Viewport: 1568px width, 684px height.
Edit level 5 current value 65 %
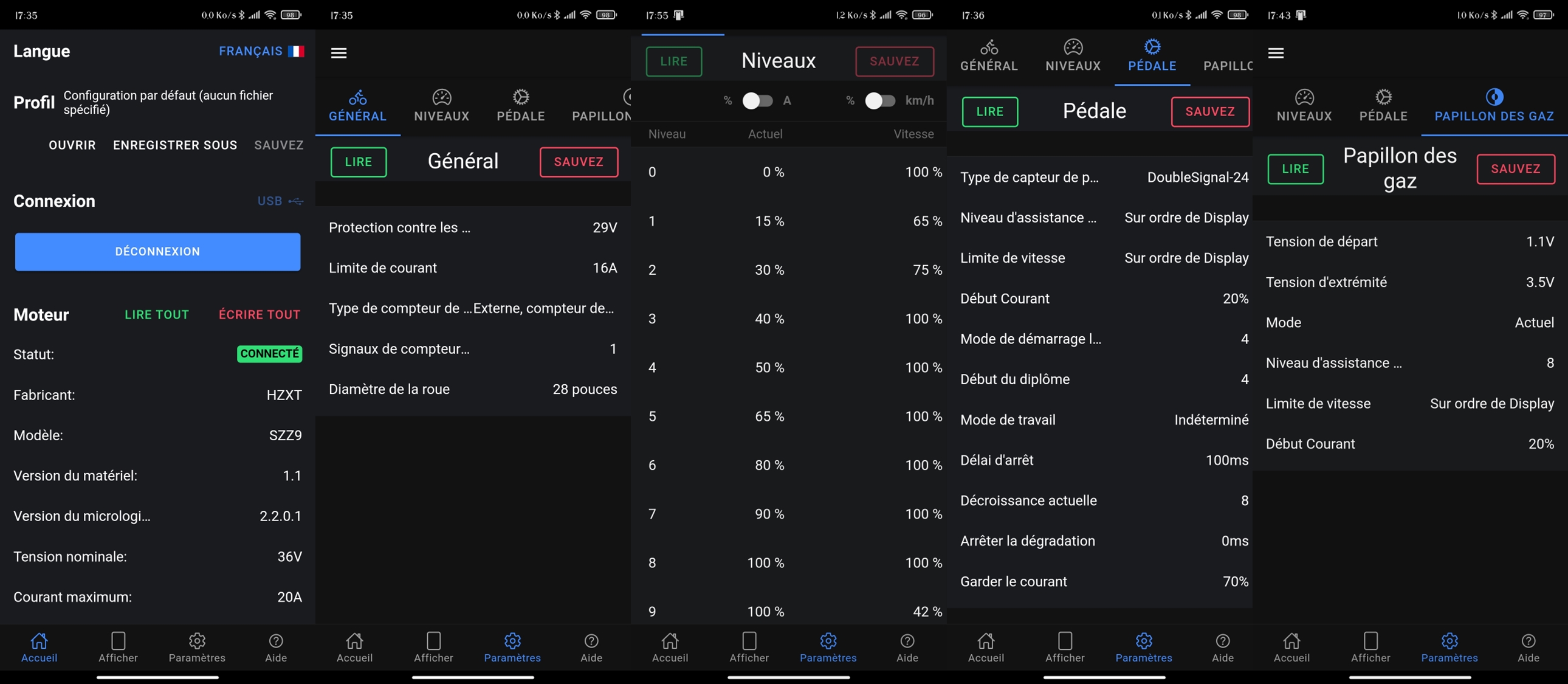click(769, 416)
